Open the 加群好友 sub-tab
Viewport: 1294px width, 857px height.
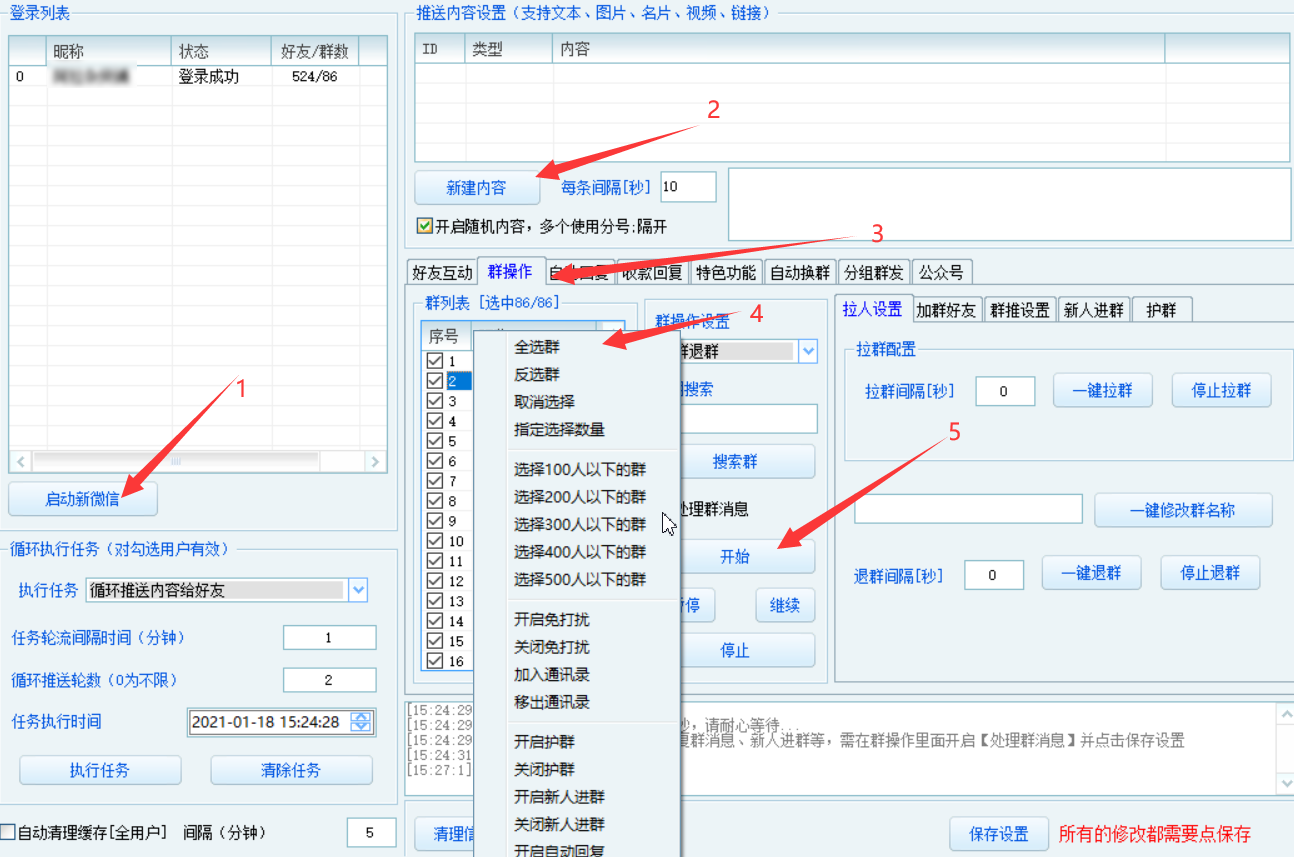947,310
